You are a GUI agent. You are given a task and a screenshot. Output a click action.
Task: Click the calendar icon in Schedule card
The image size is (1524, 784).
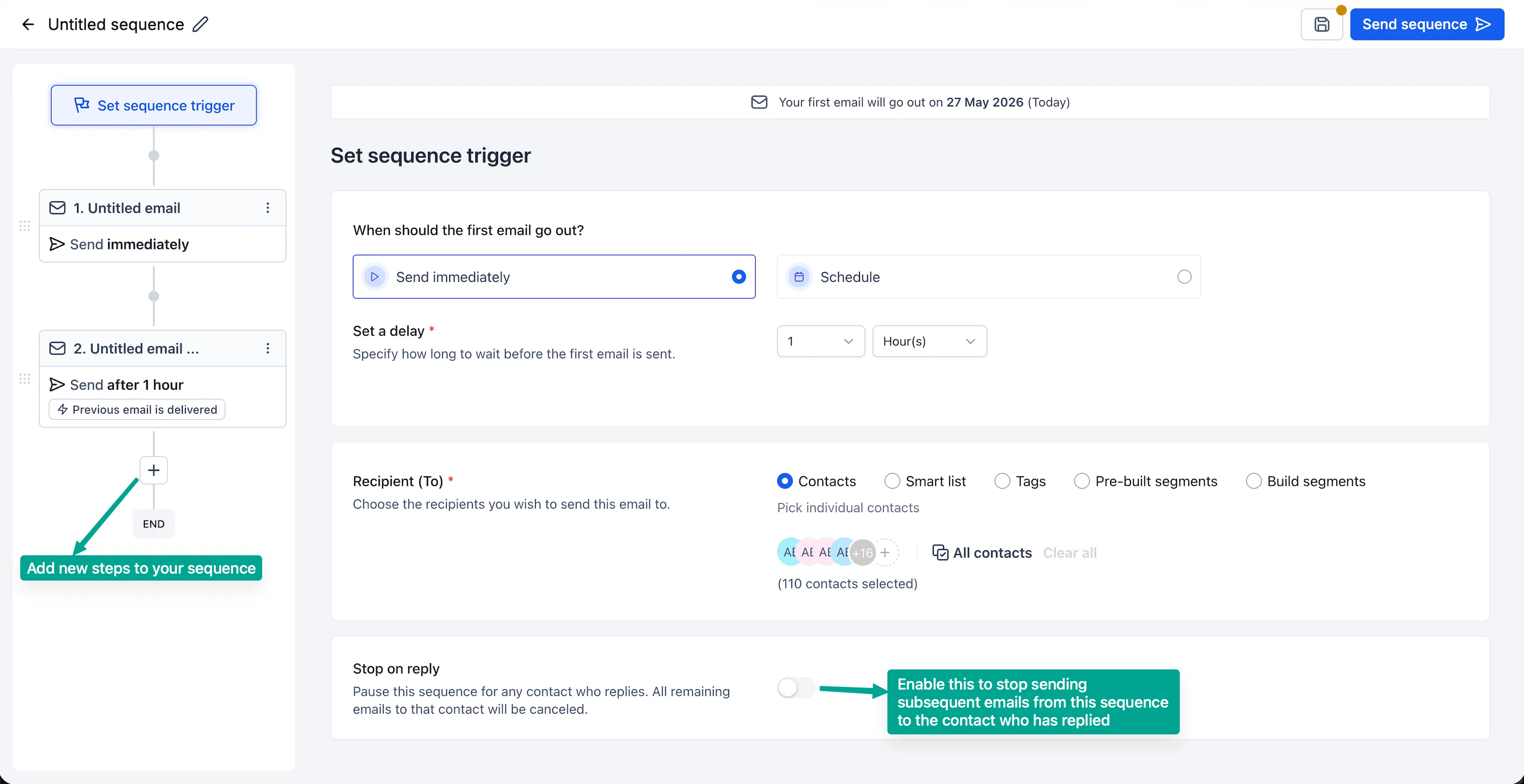point(799,277)
